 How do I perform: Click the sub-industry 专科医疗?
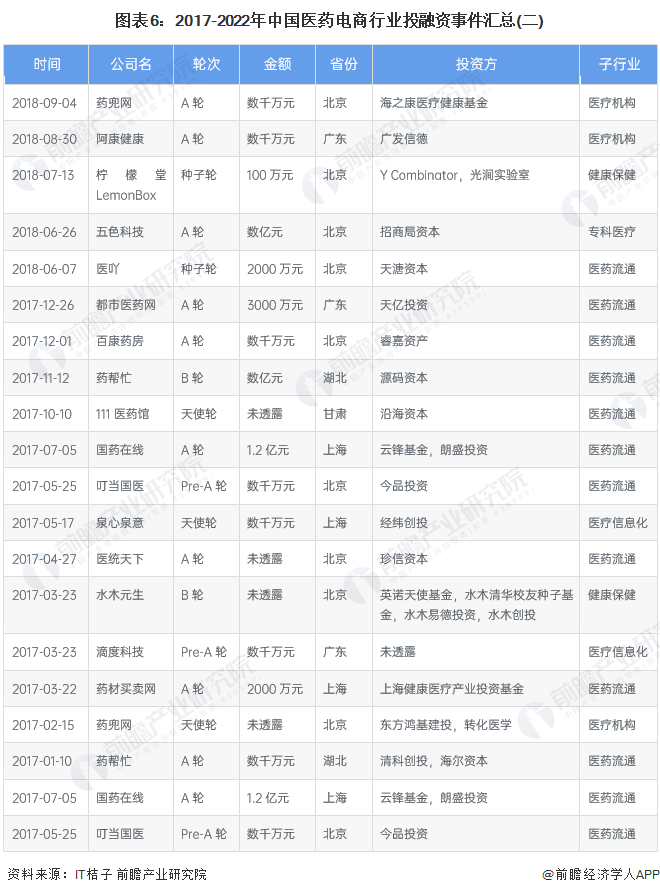click(612, 232)
